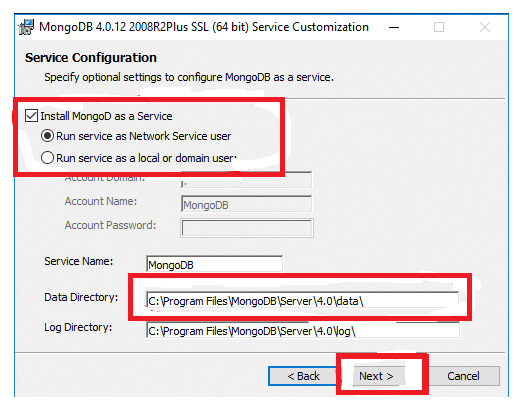Click the Data Directory label

click(x=81, y=297)
